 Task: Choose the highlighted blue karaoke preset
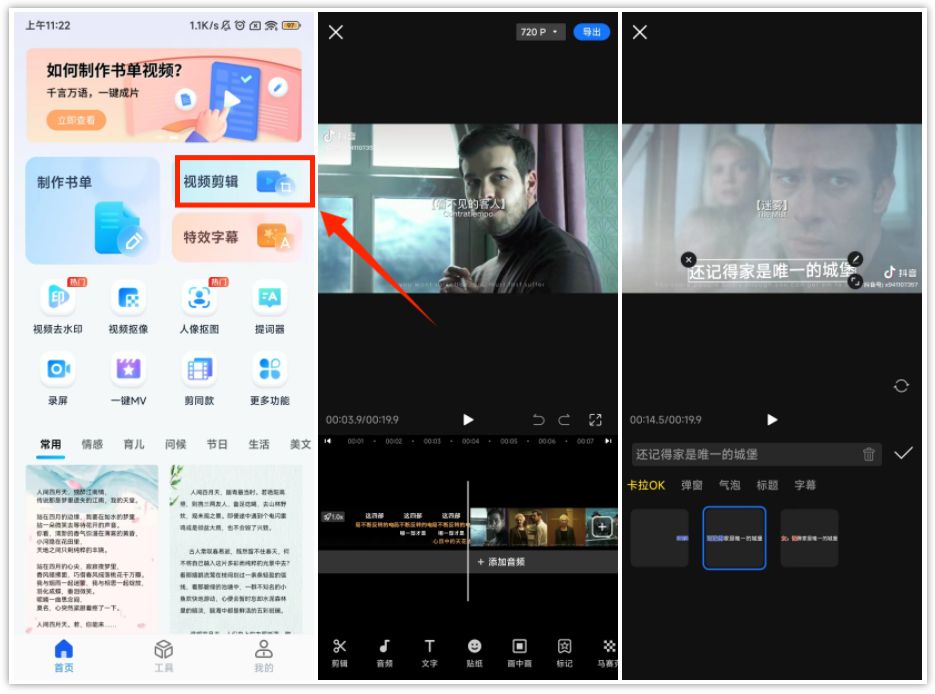point(734,538)
